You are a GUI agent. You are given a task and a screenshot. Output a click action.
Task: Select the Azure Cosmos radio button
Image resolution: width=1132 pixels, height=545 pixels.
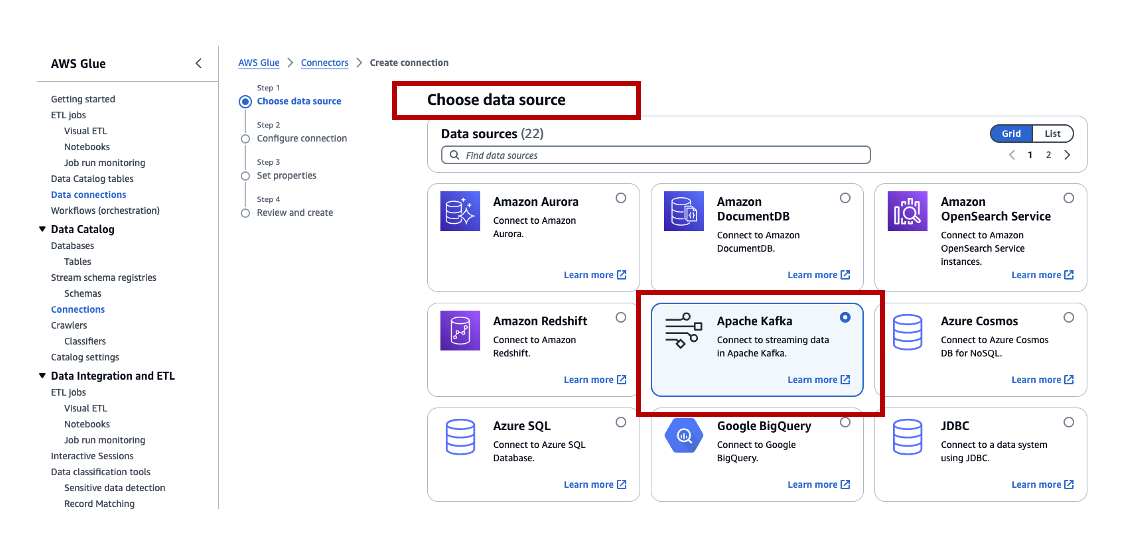pyautogui.click(x=1068, y=318)
